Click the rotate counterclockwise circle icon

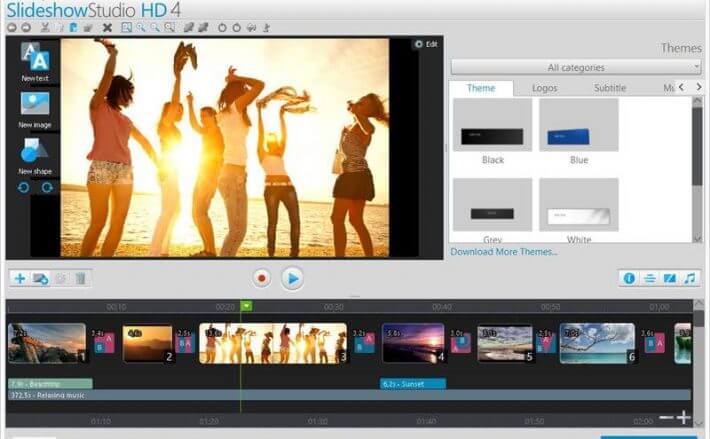tap(222, 28)
